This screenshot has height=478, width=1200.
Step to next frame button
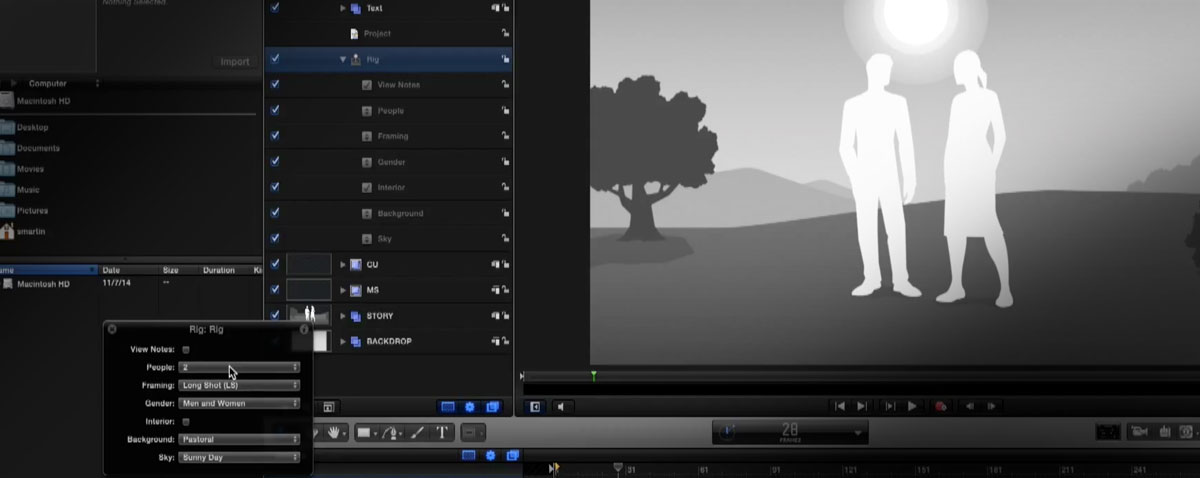pyautogui.click(x=991, y=406)
